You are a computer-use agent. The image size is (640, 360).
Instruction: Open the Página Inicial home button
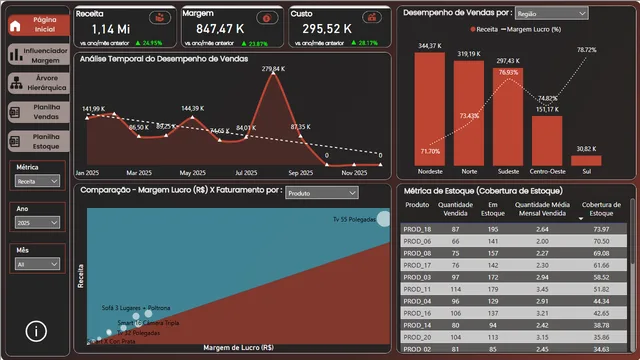click(x=39, y=25)
